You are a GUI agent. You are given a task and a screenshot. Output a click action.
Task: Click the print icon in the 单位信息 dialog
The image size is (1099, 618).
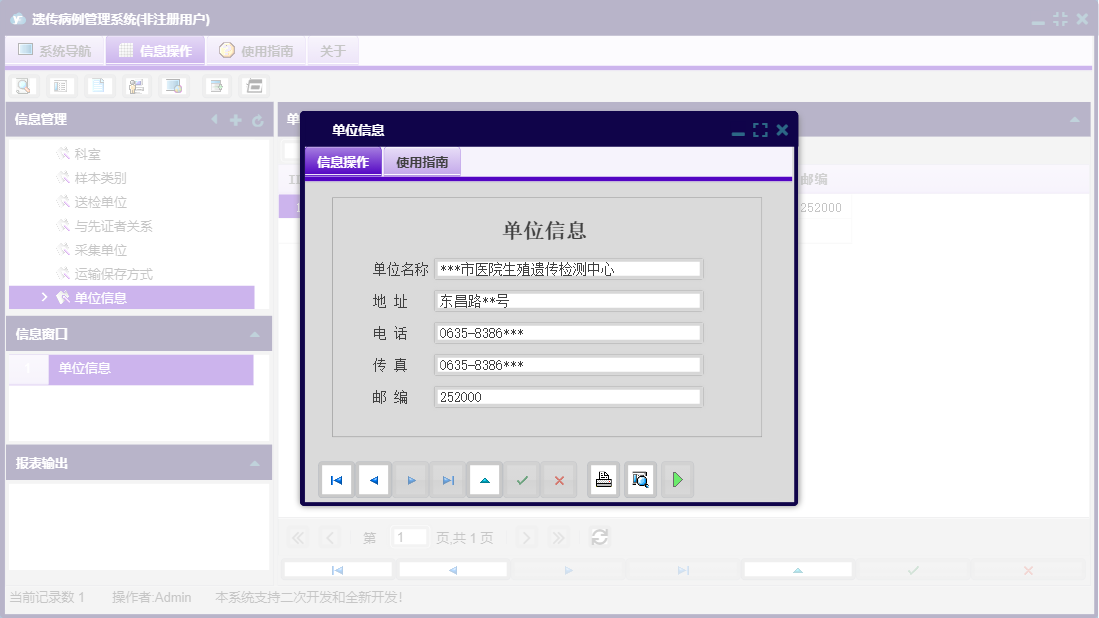(603, 479)
